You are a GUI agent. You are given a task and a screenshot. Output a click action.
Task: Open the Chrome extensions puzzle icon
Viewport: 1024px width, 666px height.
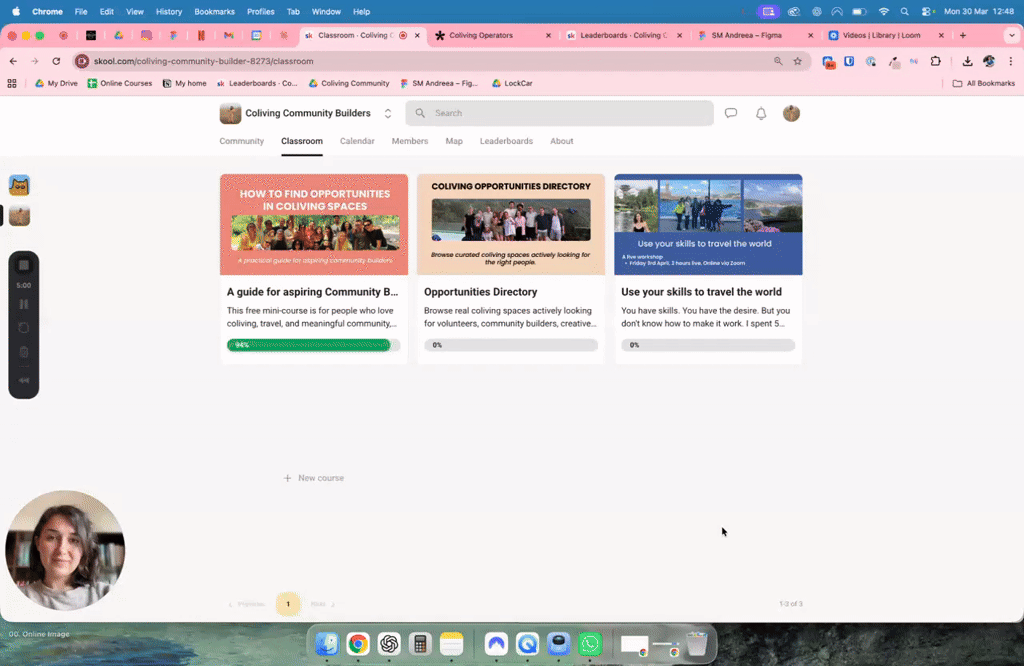[936, 60]
